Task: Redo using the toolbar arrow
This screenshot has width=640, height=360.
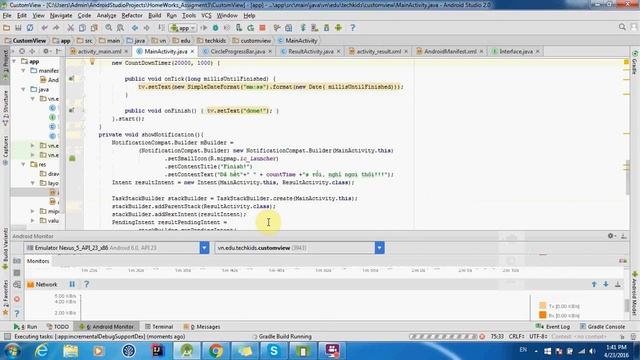Action: [56, 28]
